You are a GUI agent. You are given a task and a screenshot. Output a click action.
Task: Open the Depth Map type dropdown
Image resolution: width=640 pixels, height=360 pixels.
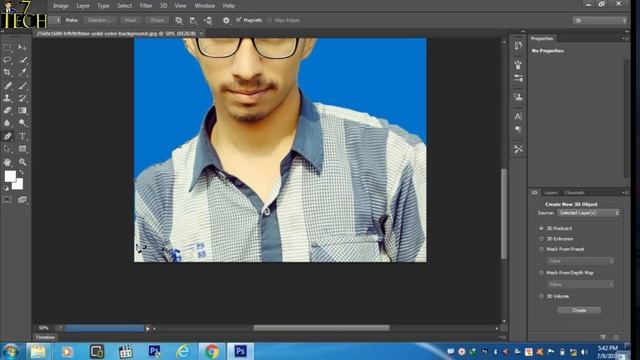click(x=580, y=284)
